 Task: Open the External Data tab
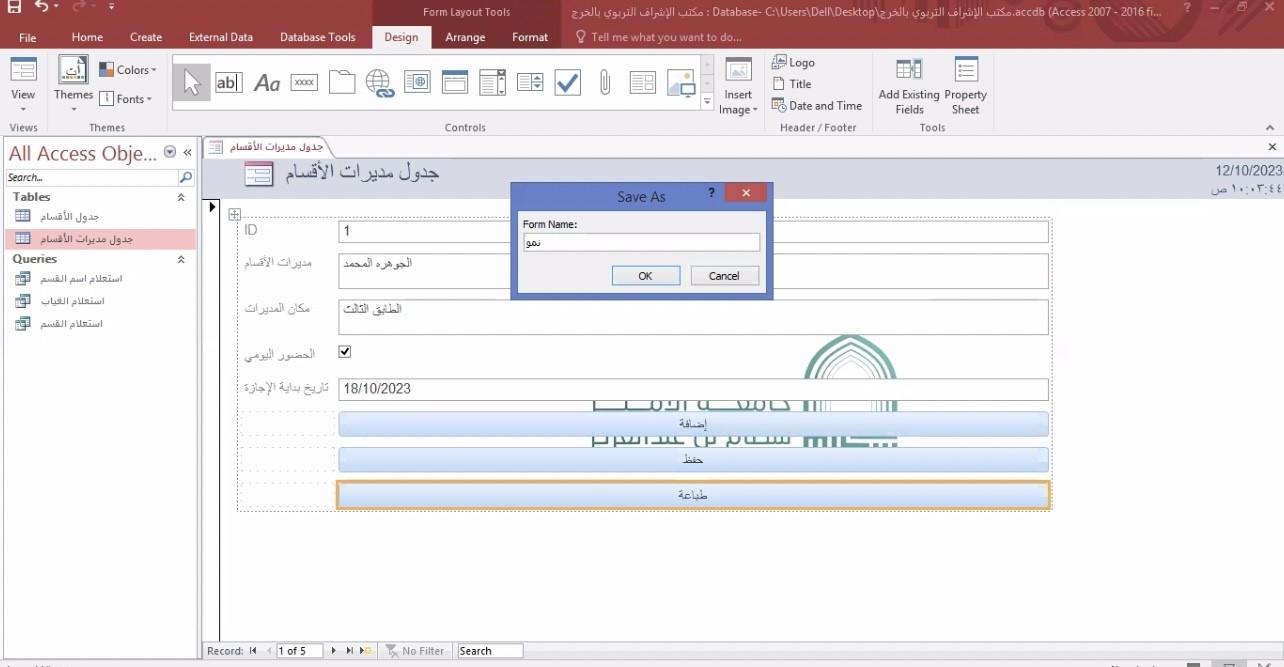click(221, 37)
